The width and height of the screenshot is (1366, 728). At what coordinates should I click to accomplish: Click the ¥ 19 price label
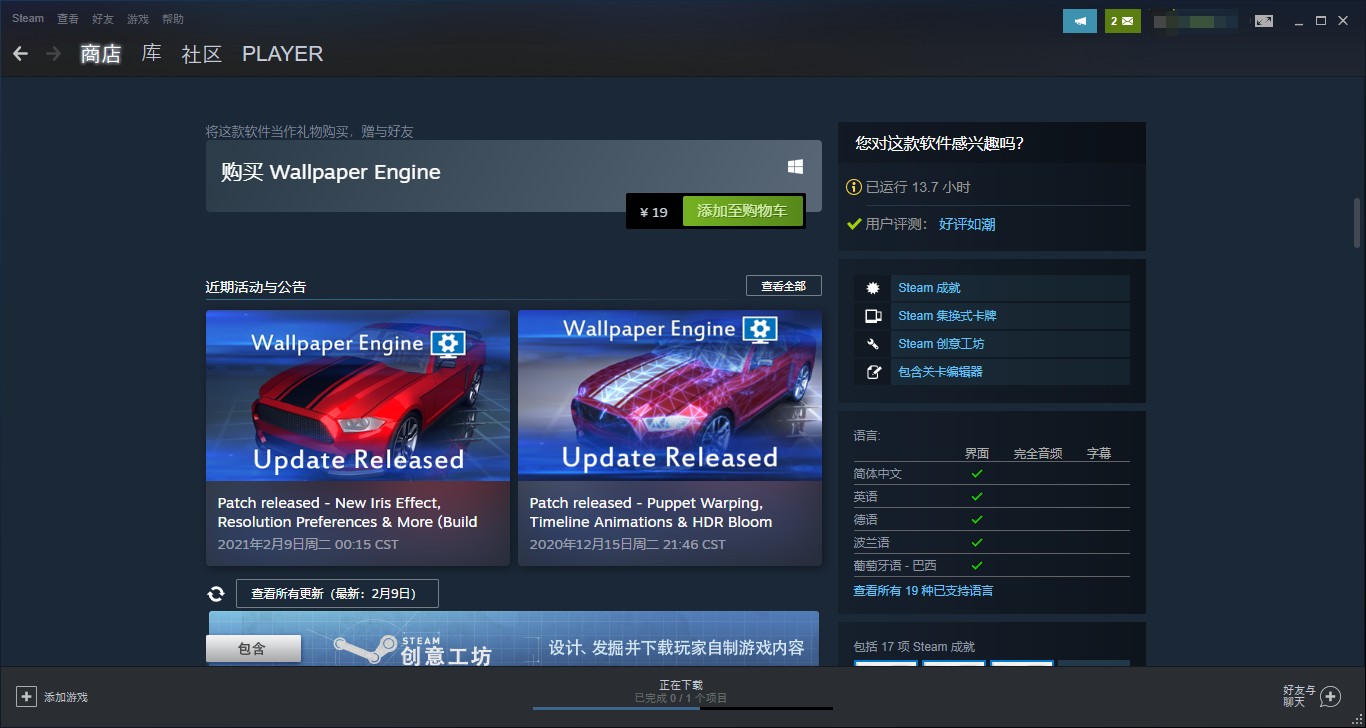654,212
